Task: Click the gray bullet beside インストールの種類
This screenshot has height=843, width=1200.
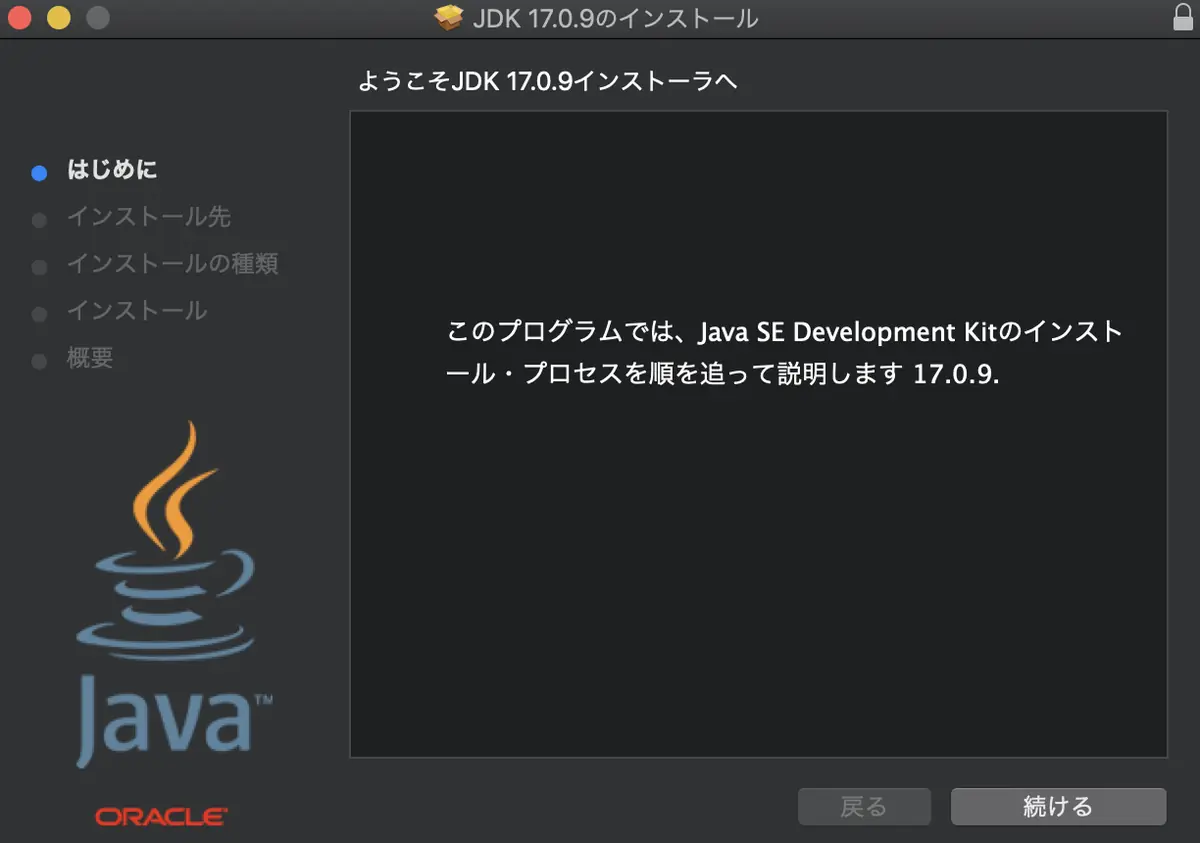Action: (39, 267)
